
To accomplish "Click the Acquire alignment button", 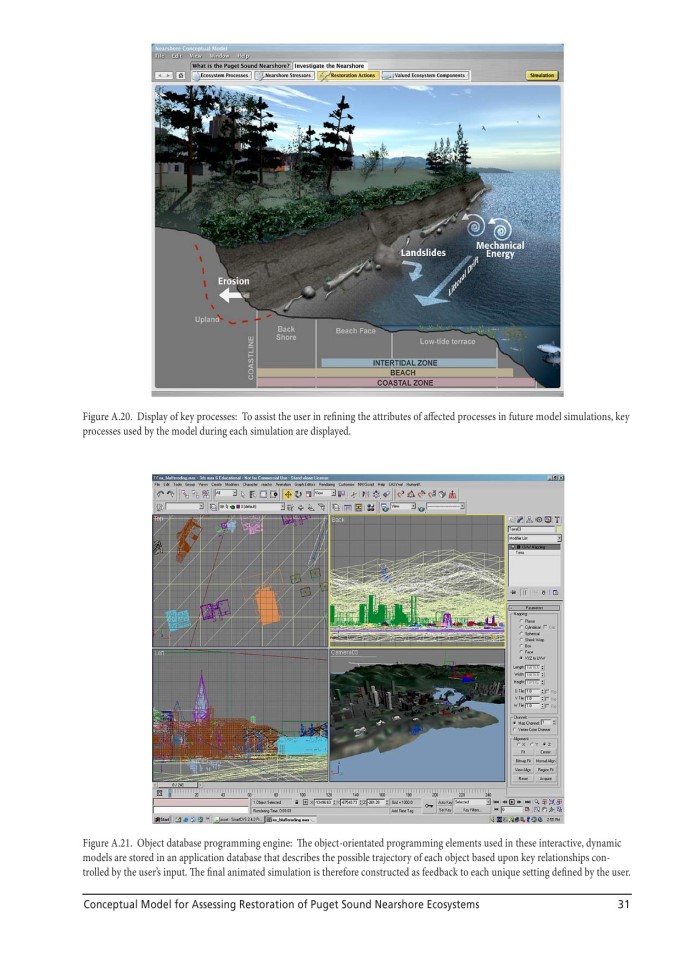I will point(546,778).
